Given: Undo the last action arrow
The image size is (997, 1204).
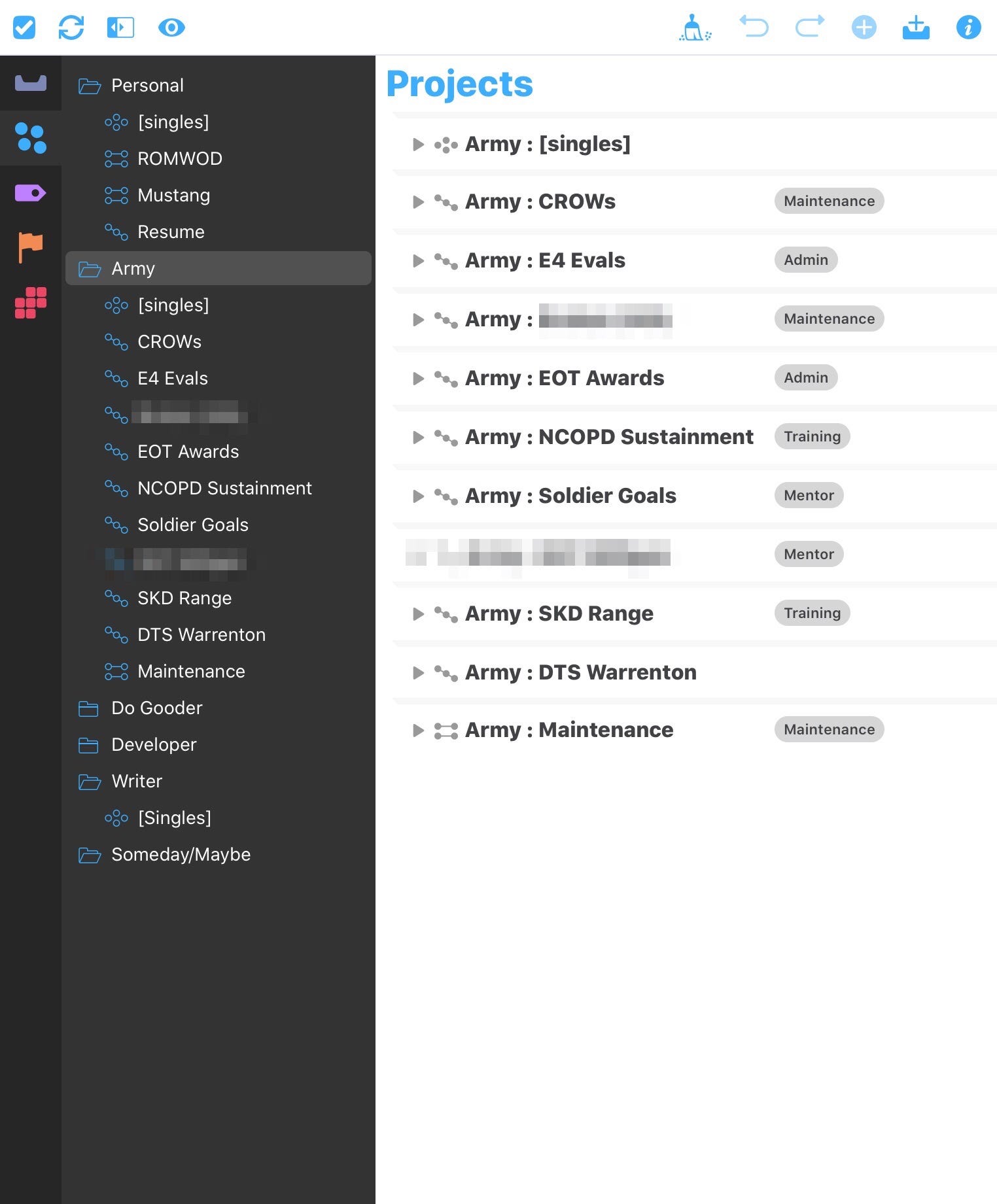Looking at the screenshot, I should 754,27.
